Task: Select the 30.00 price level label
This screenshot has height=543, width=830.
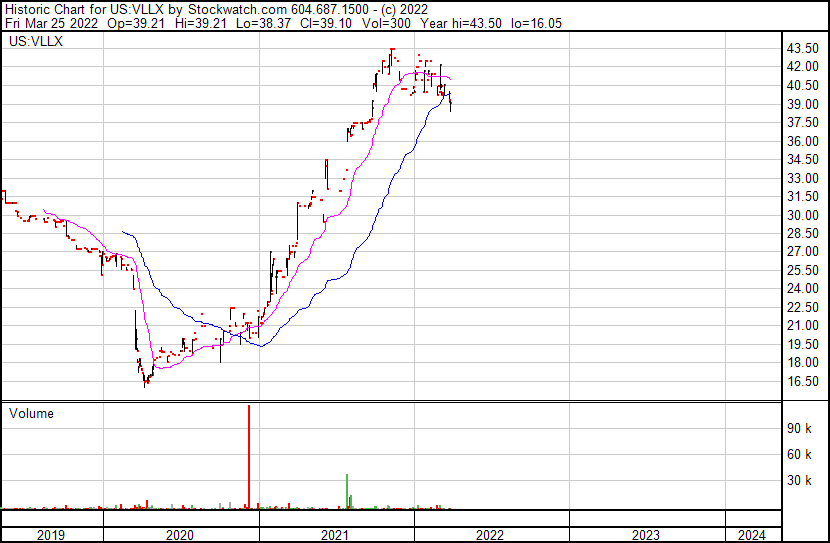Action: (x=803, y=215)
